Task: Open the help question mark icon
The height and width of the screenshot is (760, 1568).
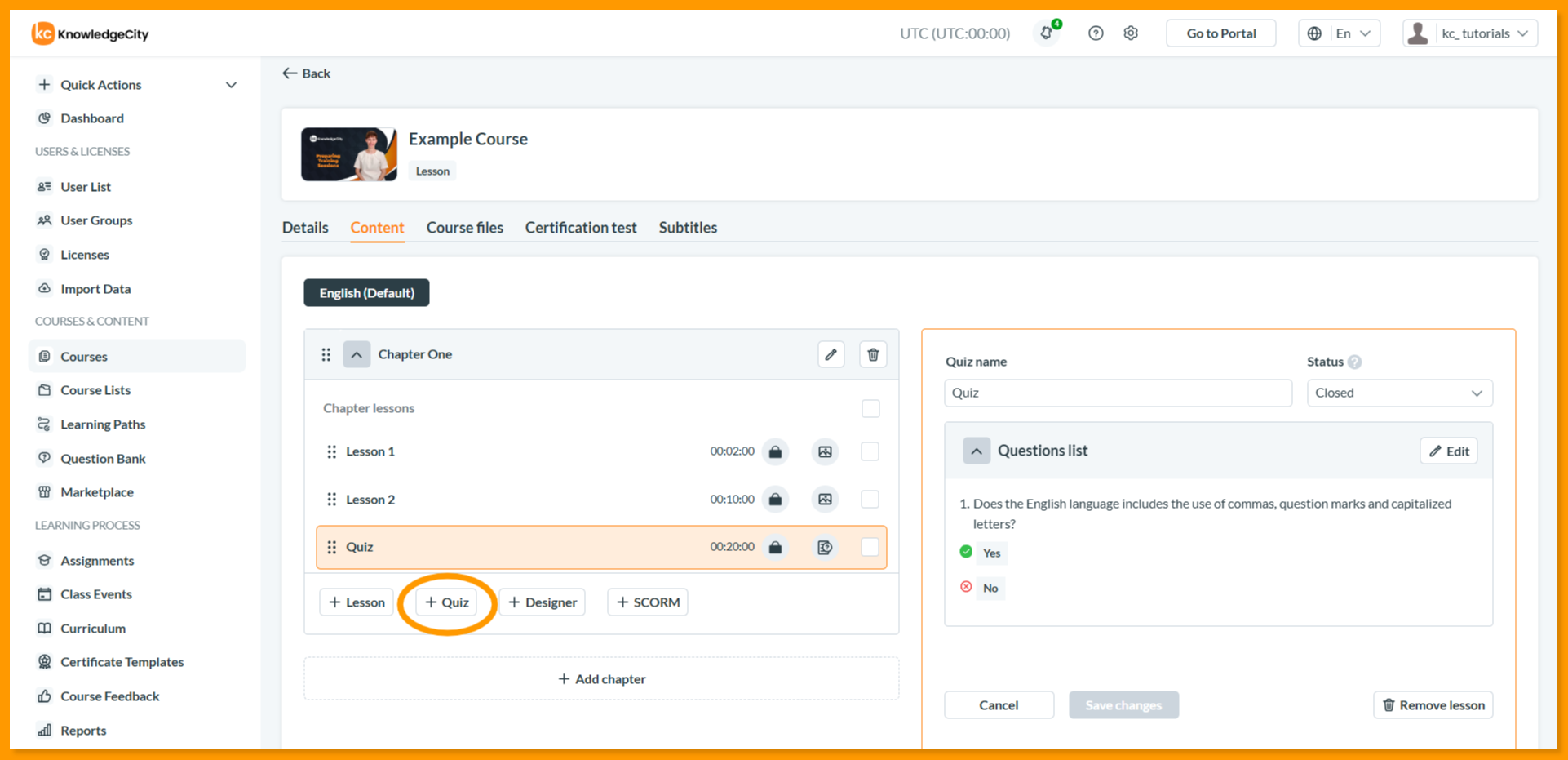Action: point(1096,33)
